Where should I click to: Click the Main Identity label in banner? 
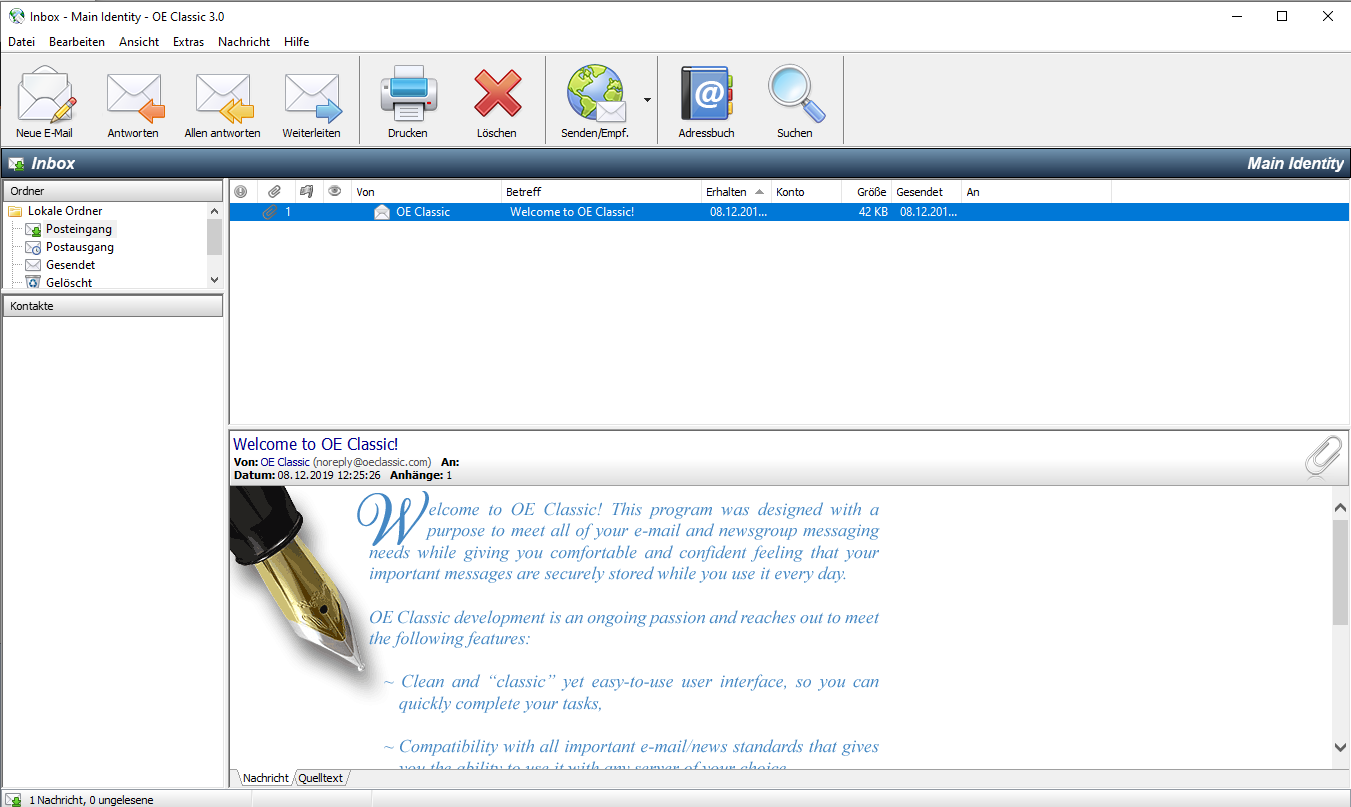point(1295,164)
